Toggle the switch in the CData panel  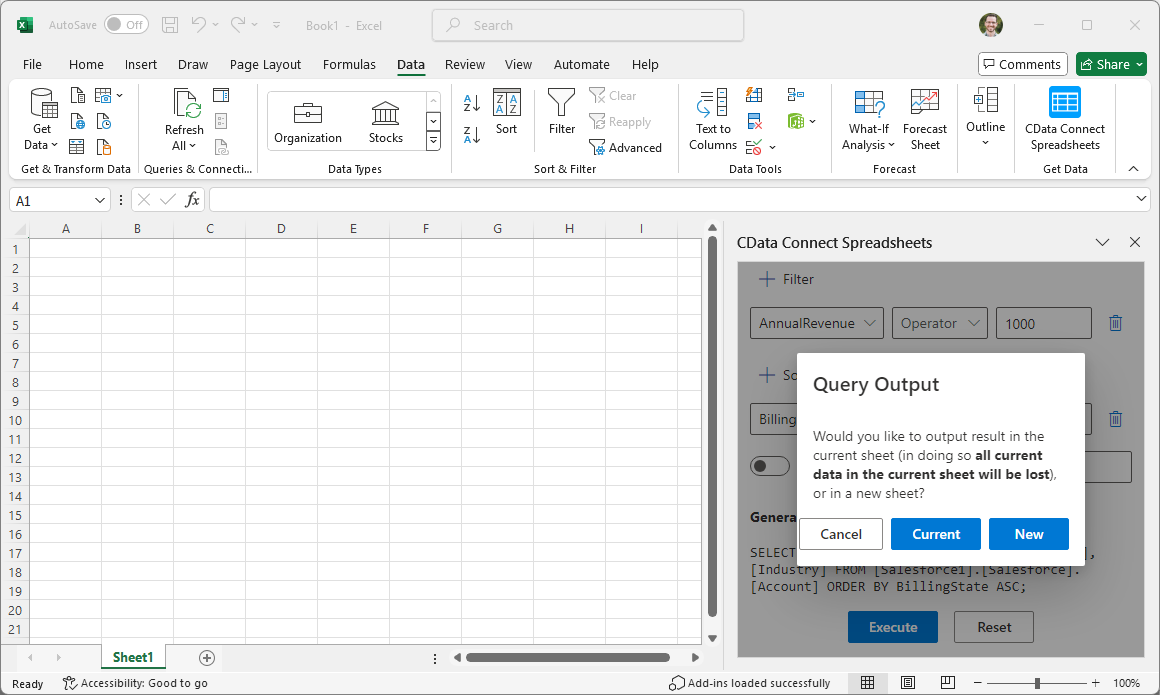770,466
